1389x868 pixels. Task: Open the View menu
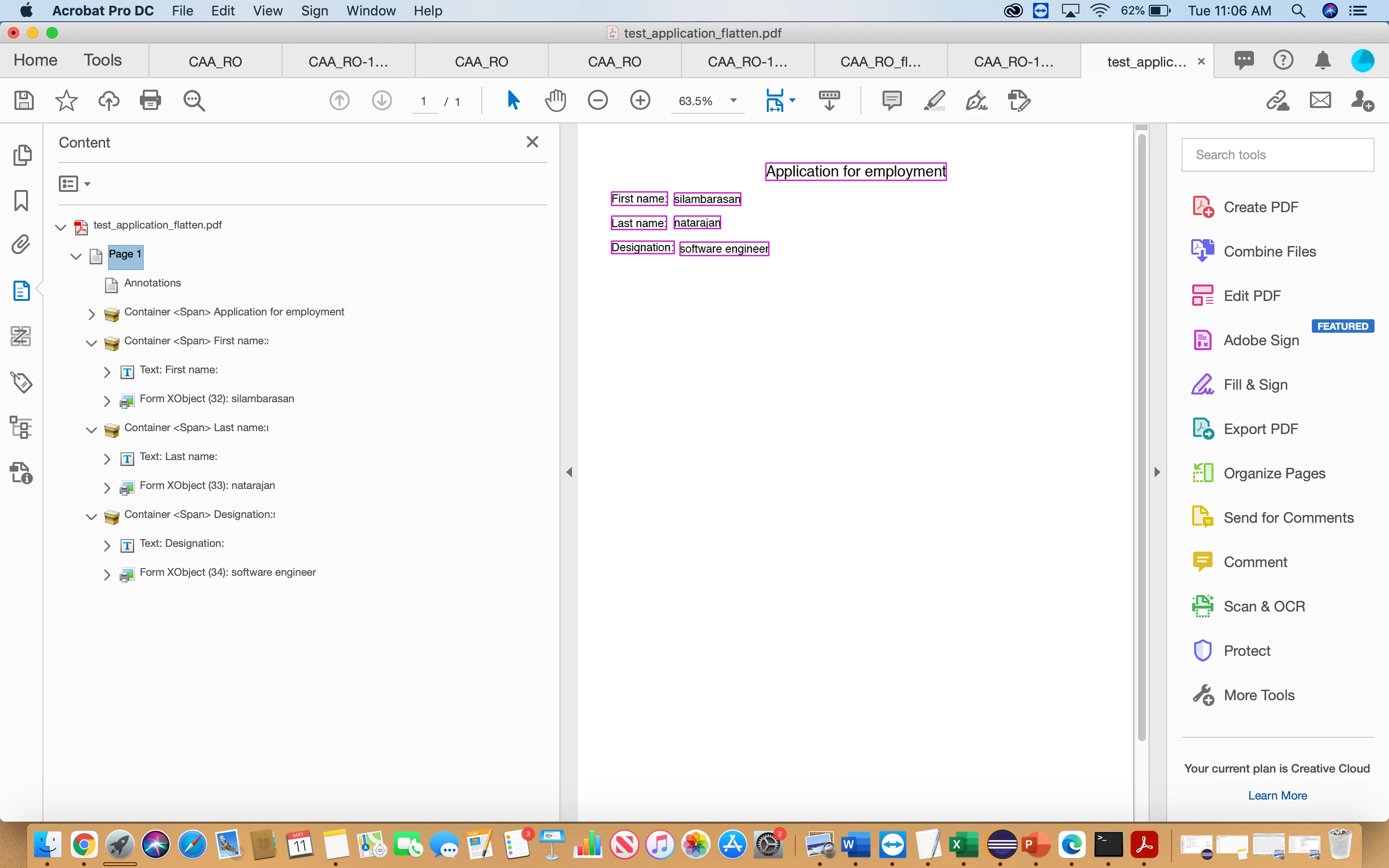(268, 11)
